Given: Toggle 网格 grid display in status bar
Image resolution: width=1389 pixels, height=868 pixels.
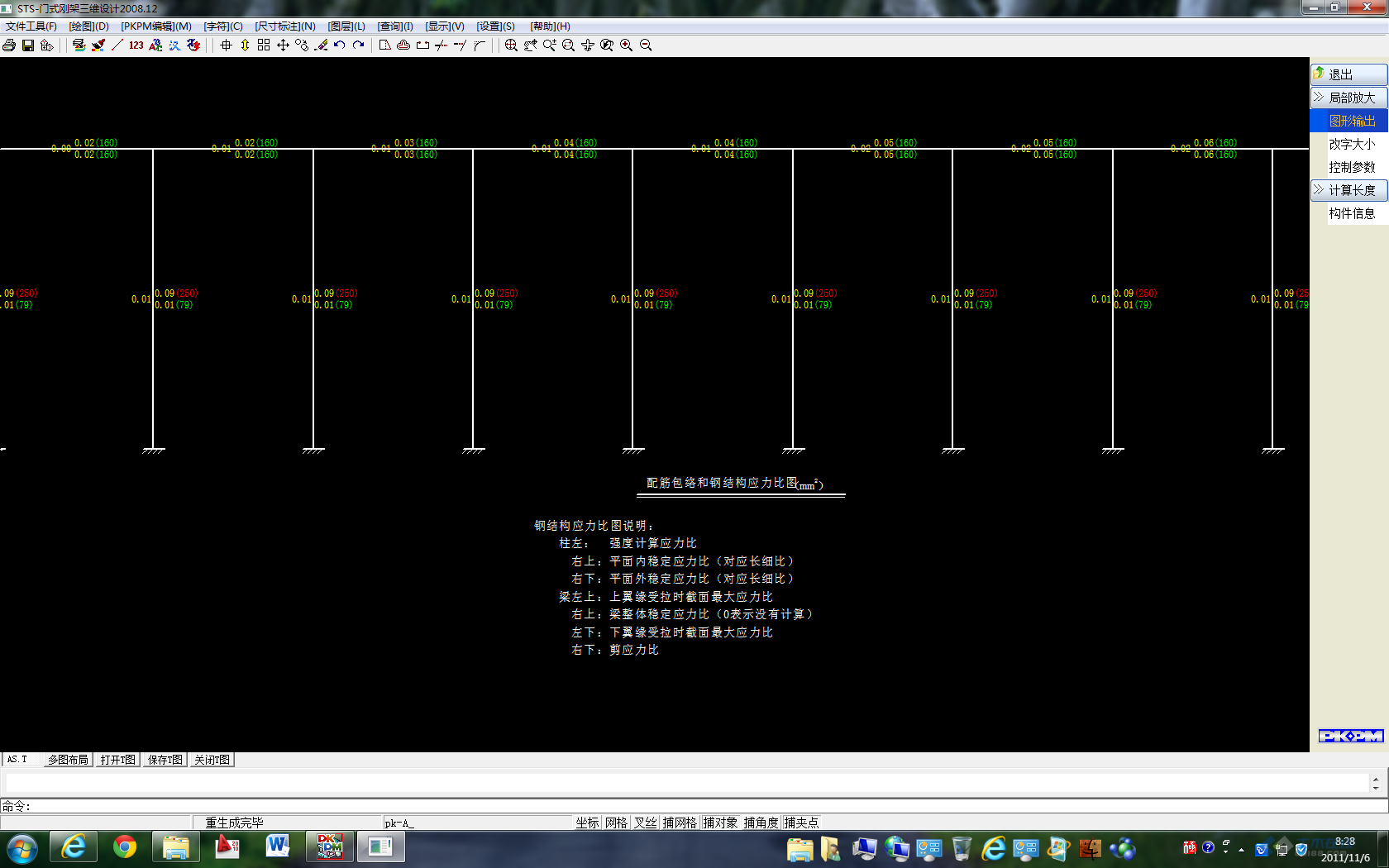Looking at the screenshot, I should pyautogui.click(x=617, y=823).
